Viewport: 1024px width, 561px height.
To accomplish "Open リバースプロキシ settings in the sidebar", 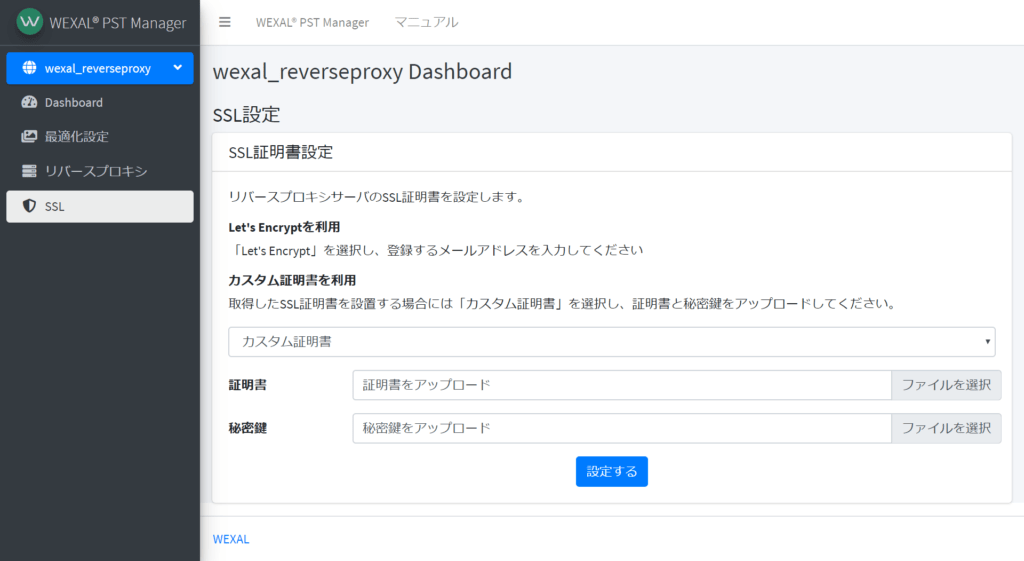I will coord(100,171).
